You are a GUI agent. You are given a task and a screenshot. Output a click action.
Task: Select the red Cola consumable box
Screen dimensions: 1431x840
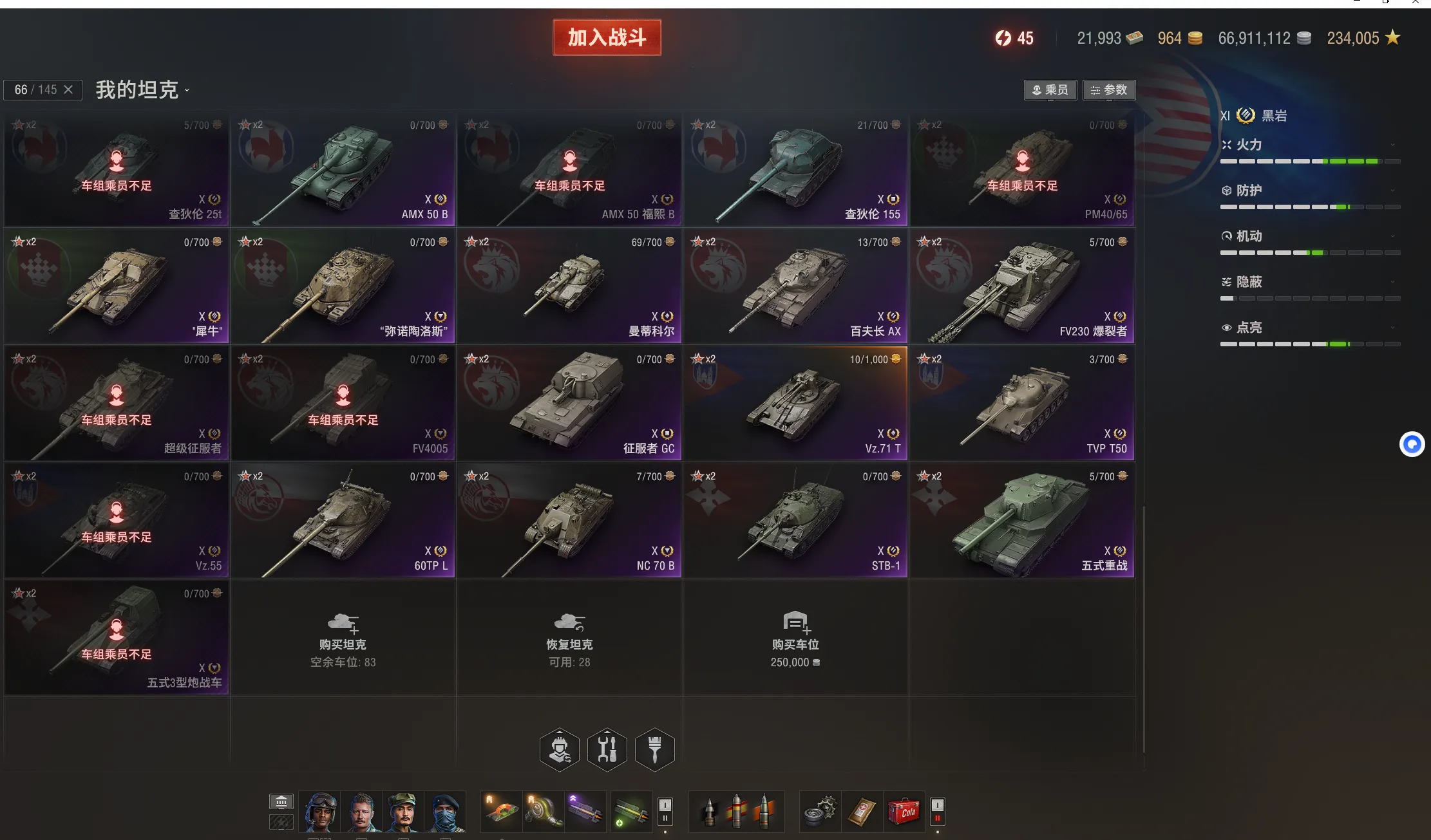point(904,812)
